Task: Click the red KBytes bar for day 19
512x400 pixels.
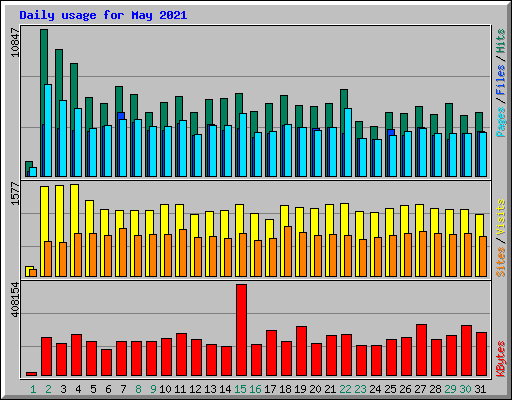Action: (x=302, y=351)
